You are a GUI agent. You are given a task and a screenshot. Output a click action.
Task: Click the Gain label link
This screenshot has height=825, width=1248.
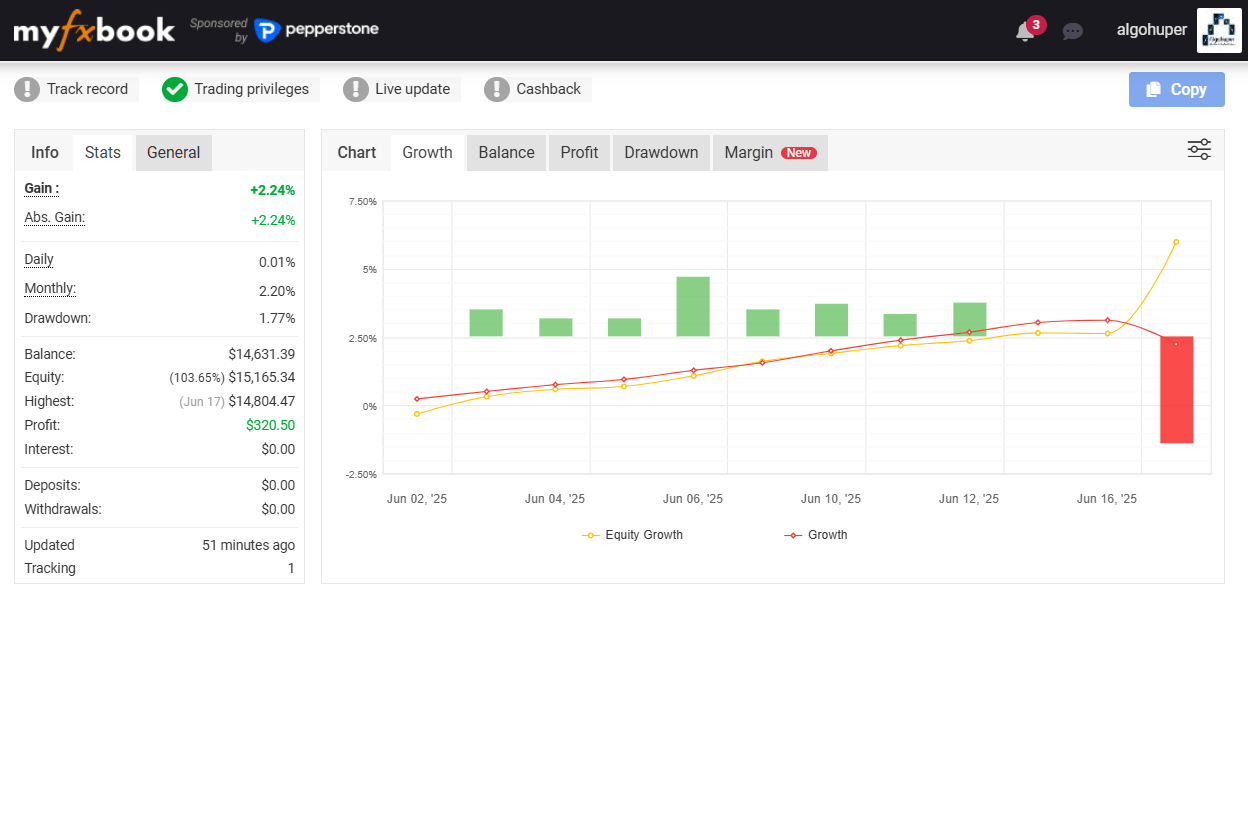[x=41, y=188]
